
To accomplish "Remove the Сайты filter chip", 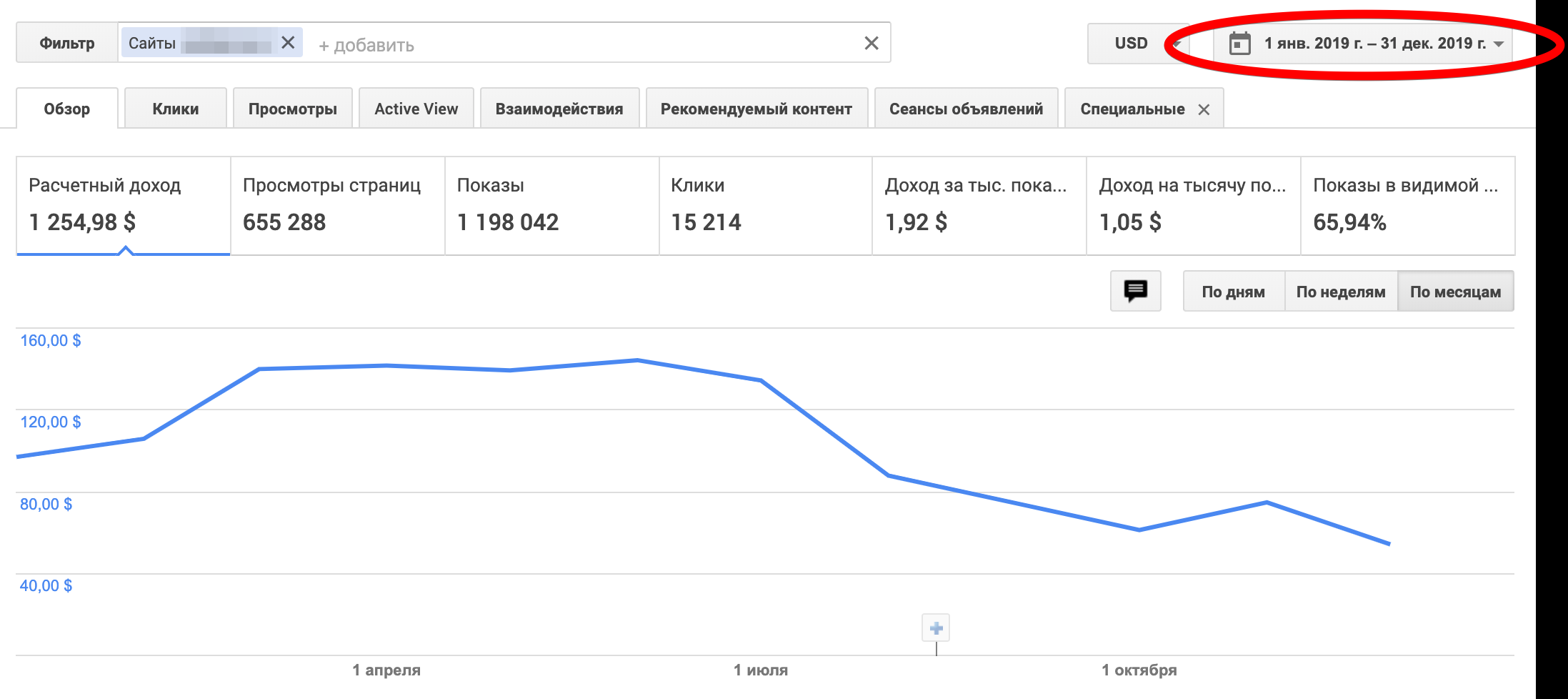I will [288, 43].
